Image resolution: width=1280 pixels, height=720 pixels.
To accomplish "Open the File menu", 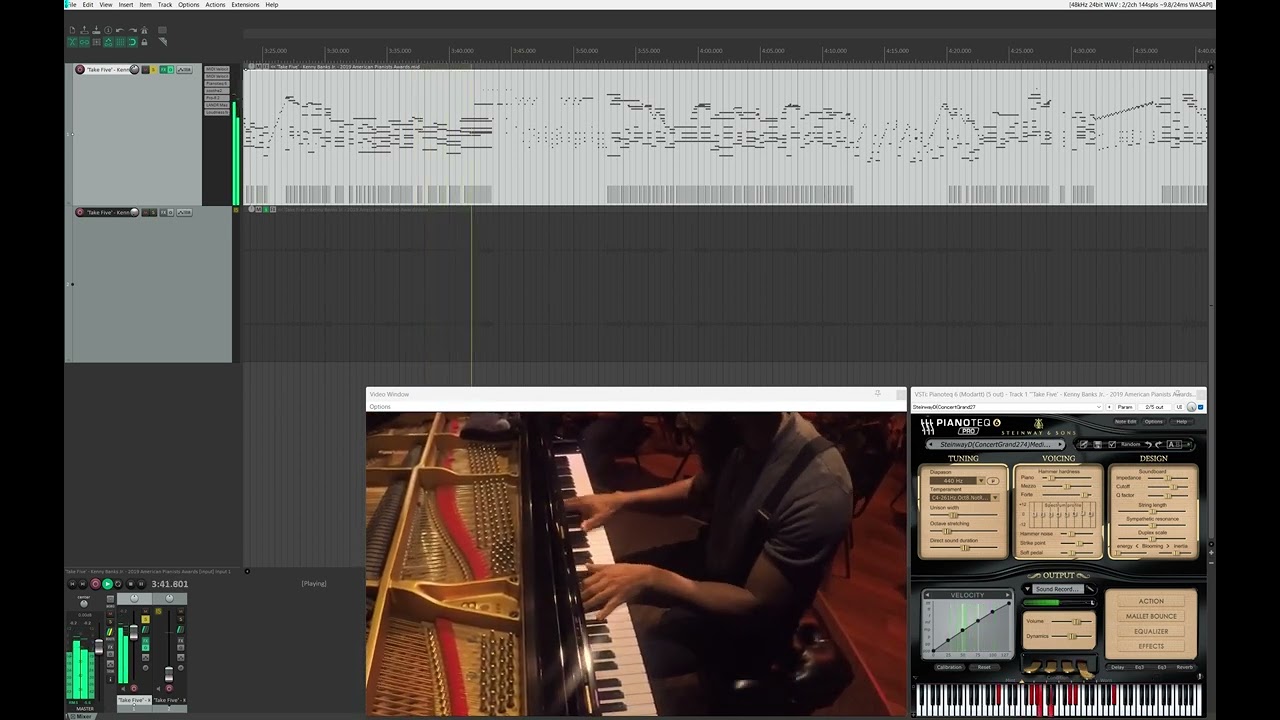I will [70, 4].
